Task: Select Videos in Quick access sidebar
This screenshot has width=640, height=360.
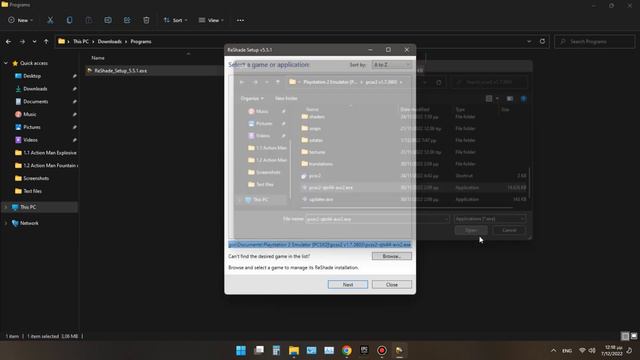Action: (x=30, y=140)
